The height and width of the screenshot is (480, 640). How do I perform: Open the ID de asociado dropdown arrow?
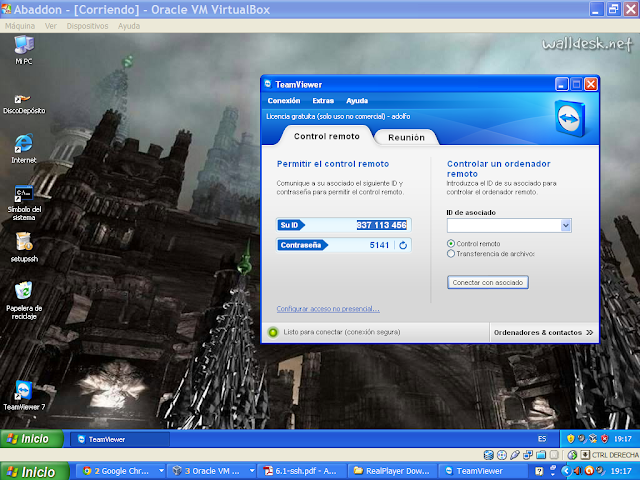[566, 225]
